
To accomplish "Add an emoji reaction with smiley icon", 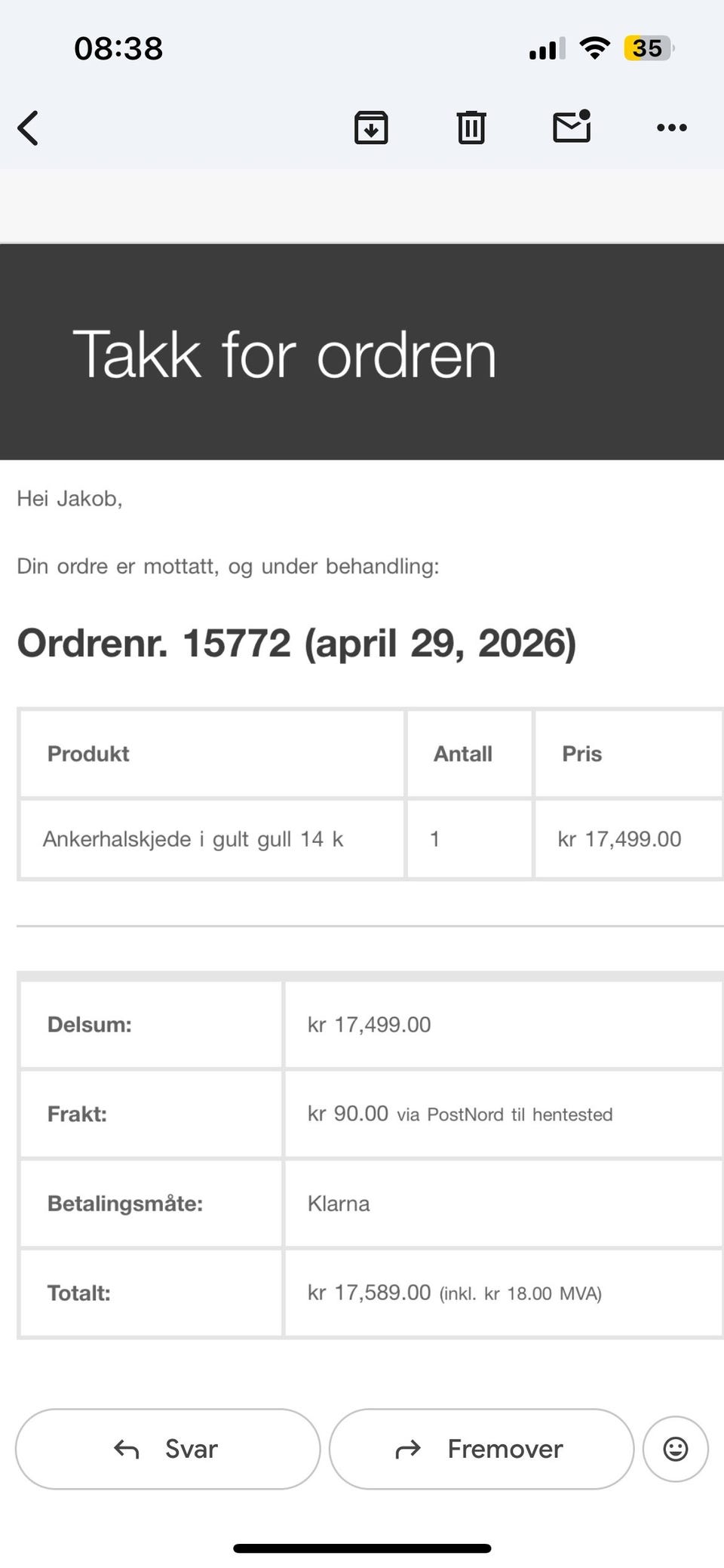I will (x=675, y=1449).
